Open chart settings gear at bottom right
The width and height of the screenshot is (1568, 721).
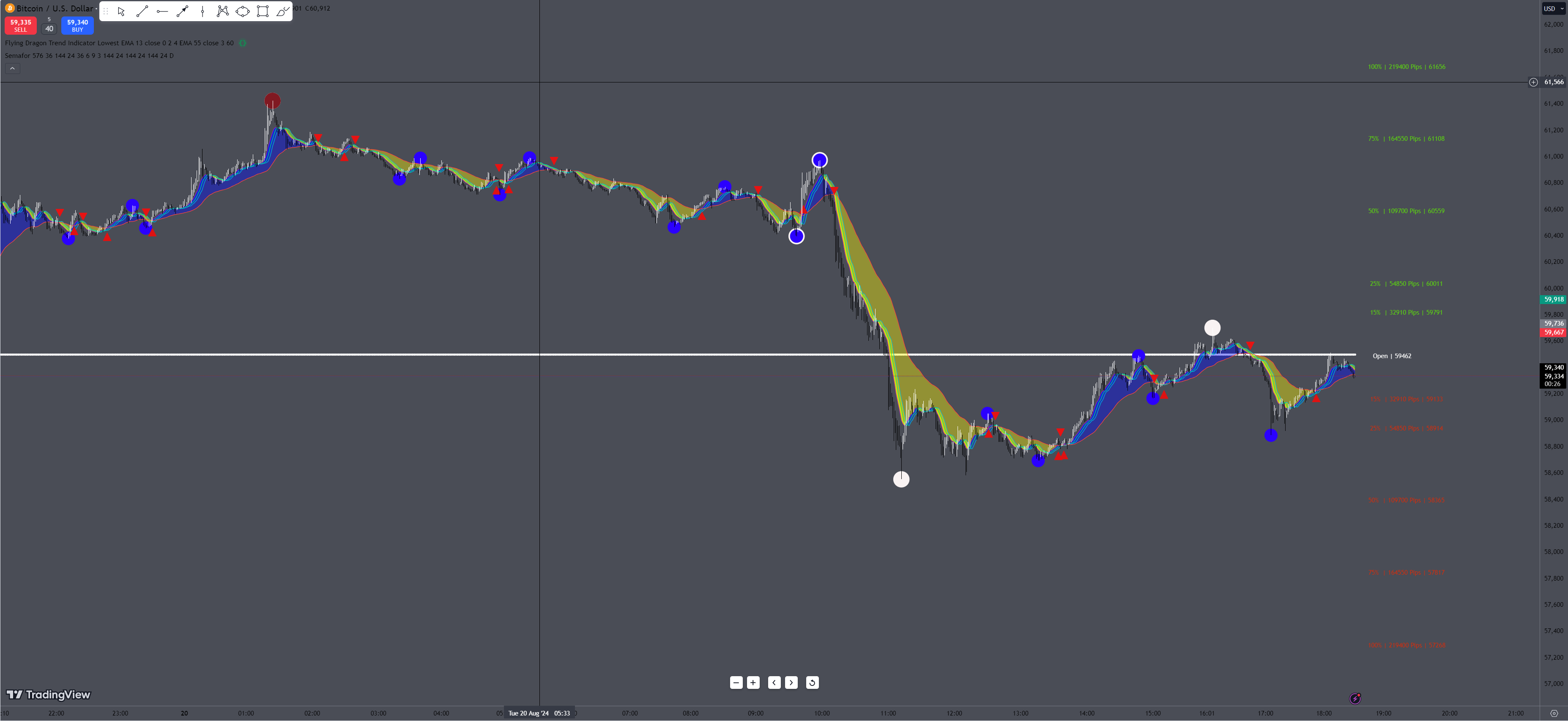point(1553,713)
